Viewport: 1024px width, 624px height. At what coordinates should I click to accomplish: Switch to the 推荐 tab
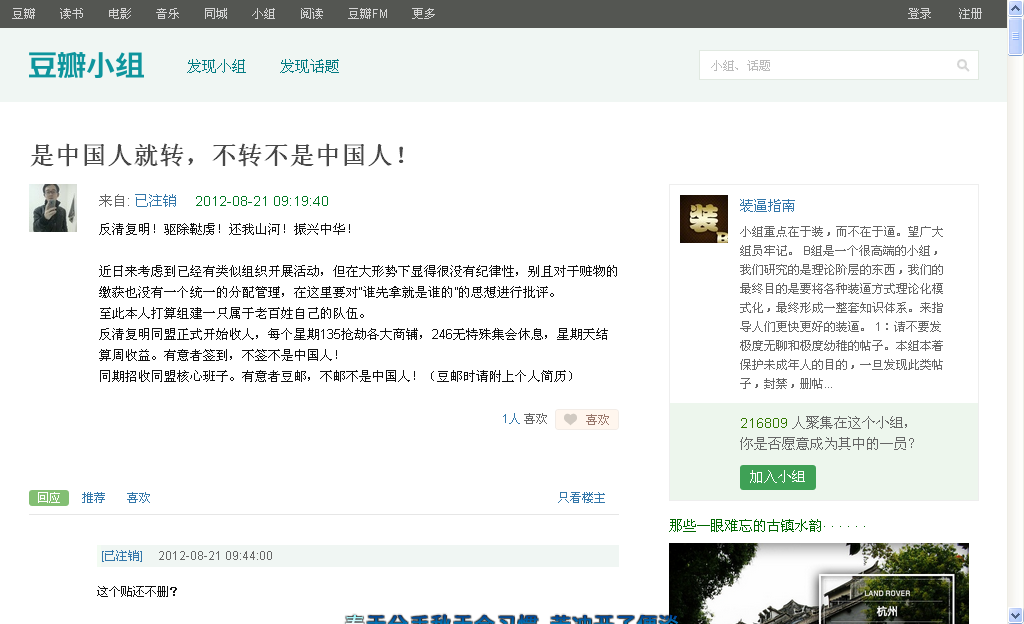92,497
